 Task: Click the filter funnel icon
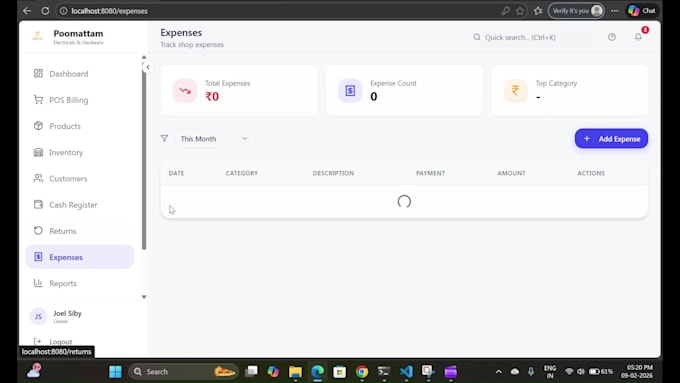click(164, 138)
